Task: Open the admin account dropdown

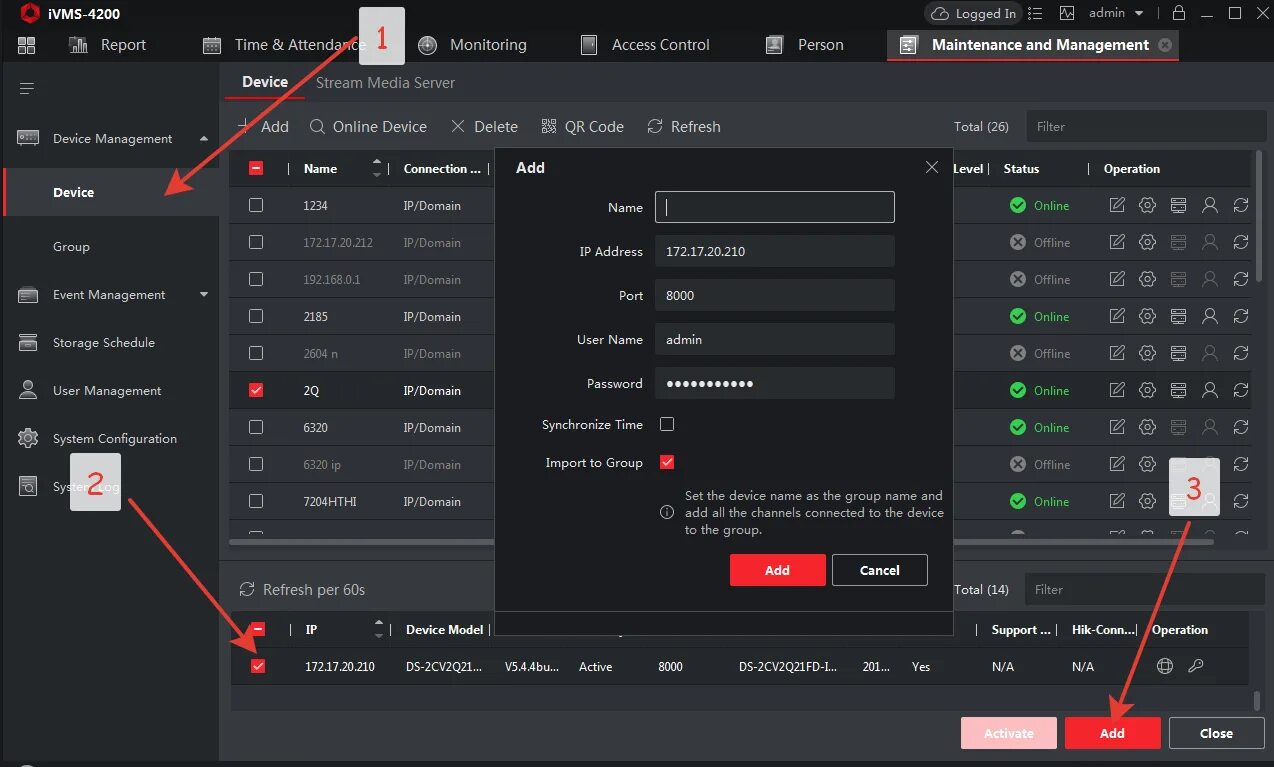Action: [1116, 13]
